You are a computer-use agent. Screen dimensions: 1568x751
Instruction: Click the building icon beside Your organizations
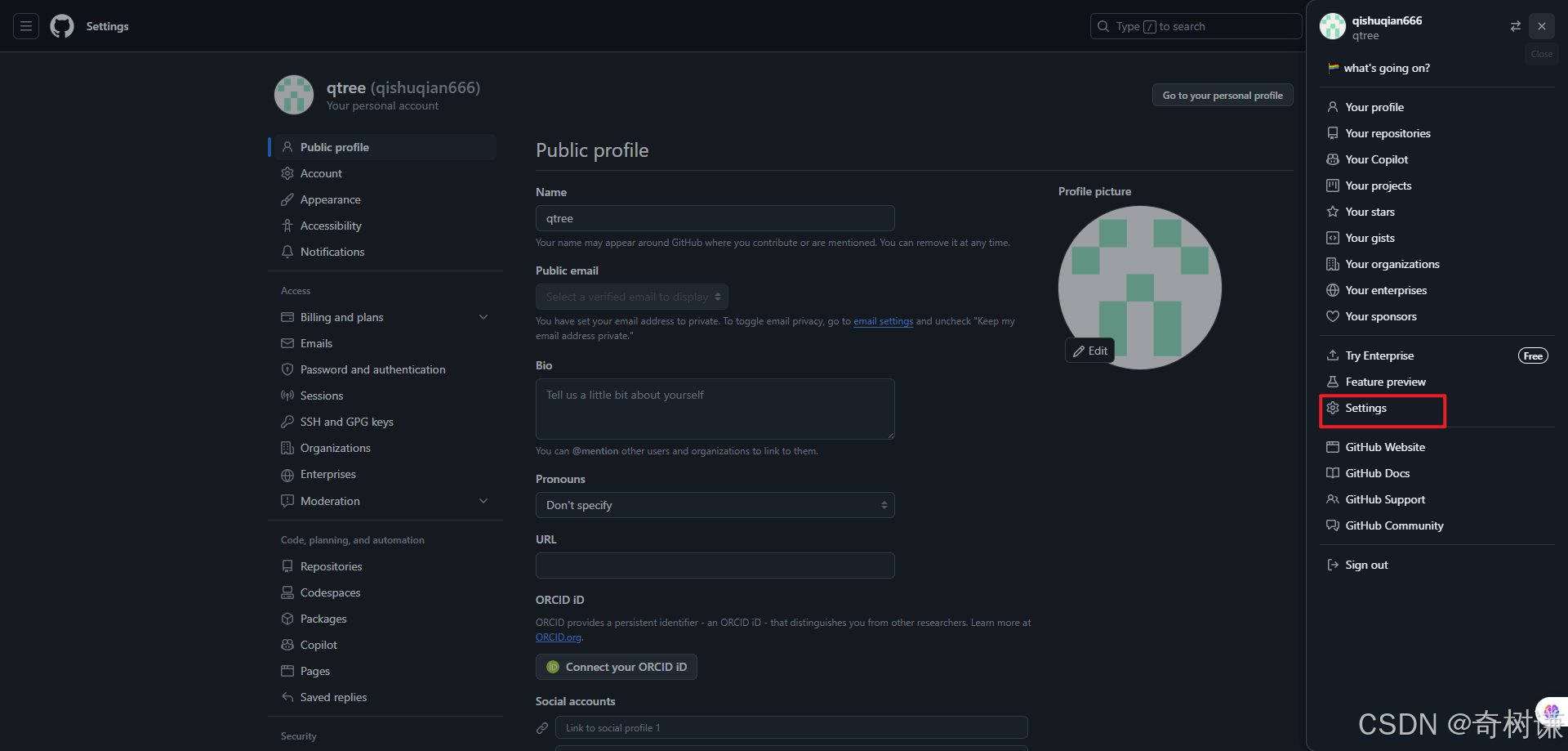click(1333, 264)
